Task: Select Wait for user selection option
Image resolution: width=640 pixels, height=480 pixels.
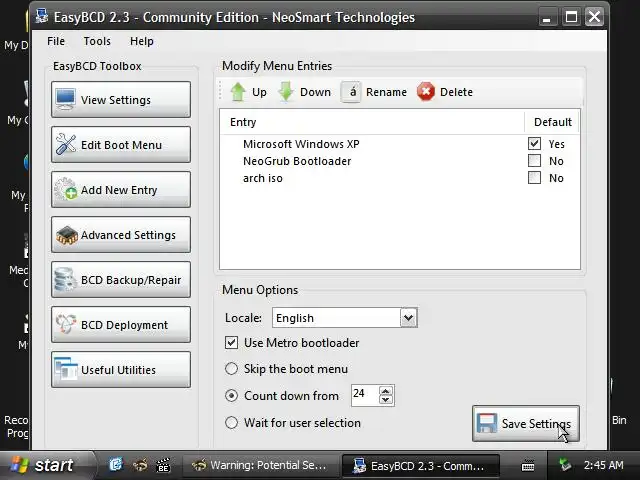Action: click(x=231, y=422)
